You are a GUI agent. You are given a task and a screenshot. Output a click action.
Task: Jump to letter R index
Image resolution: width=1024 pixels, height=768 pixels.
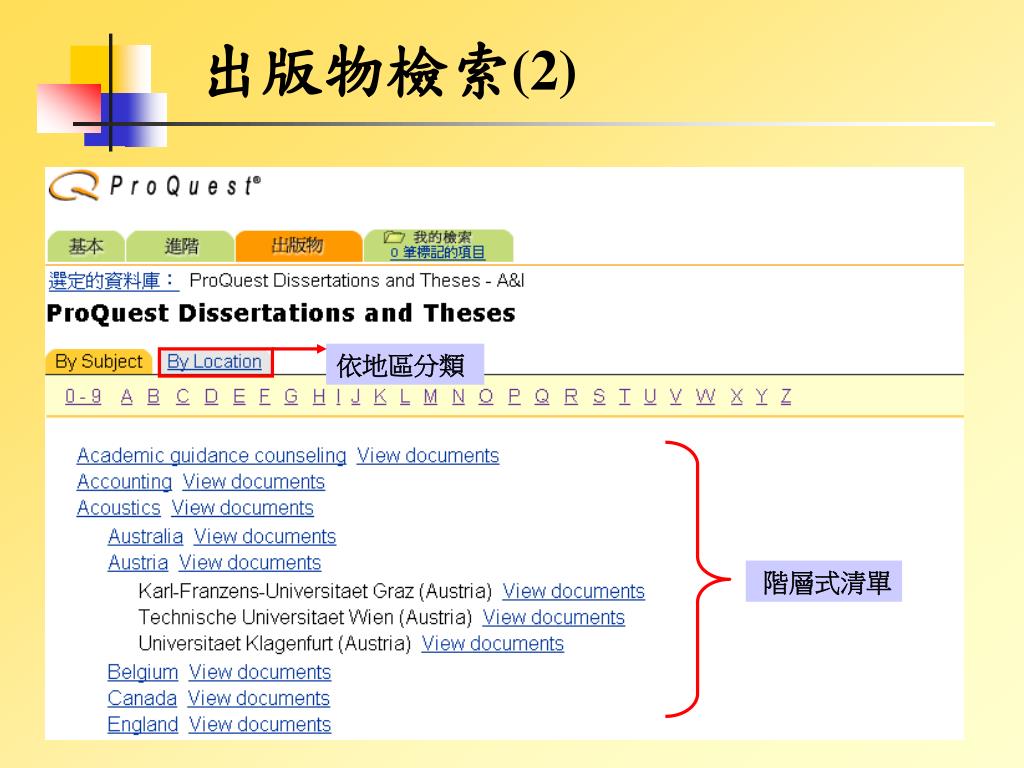571,396
